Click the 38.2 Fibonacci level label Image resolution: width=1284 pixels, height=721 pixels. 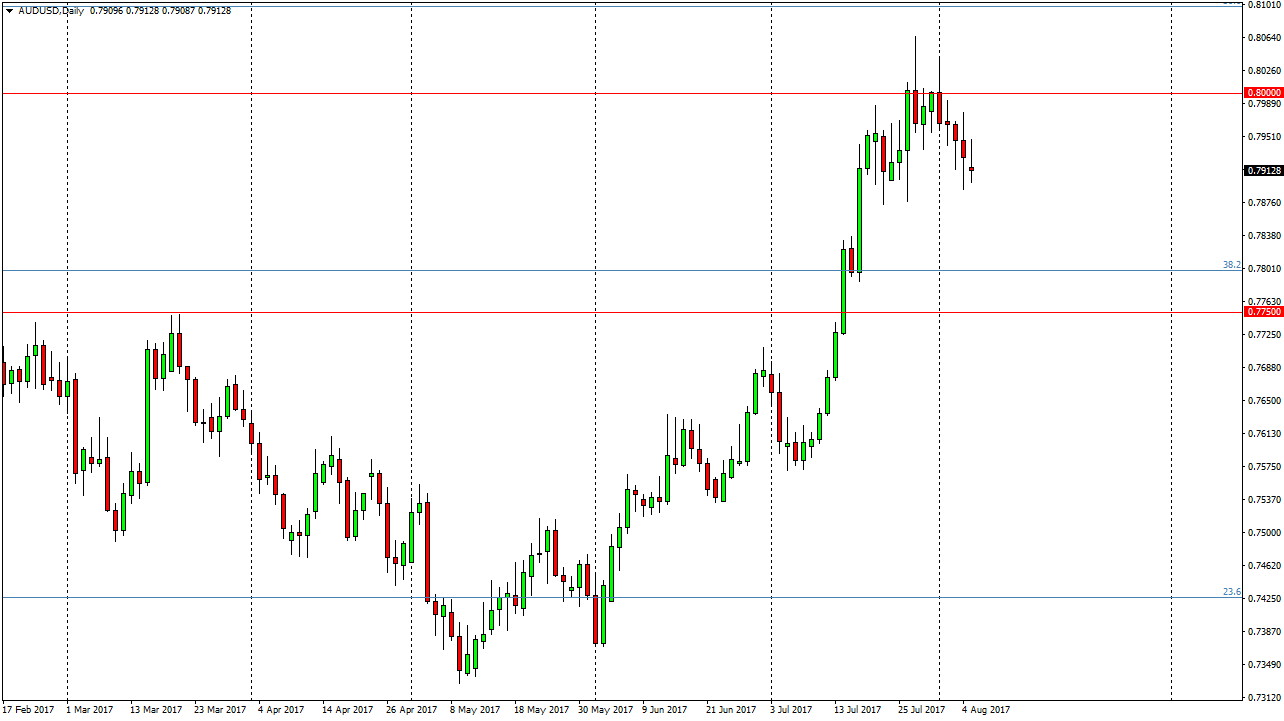tap(1232, 265)
